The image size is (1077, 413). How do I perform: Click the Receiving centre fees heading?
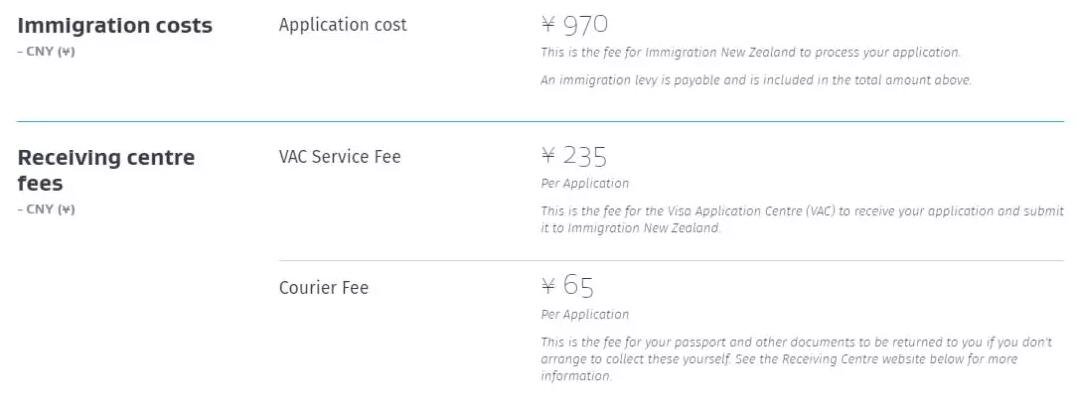tap(106, 170)
